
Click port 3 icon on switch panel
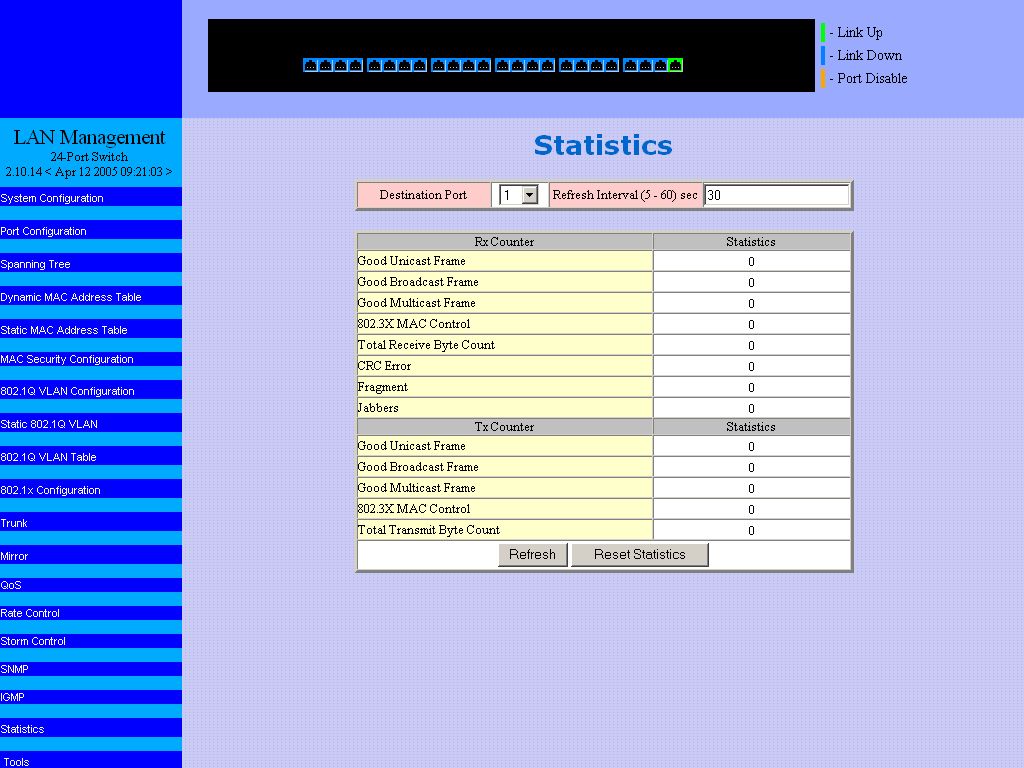coord(340,65)
